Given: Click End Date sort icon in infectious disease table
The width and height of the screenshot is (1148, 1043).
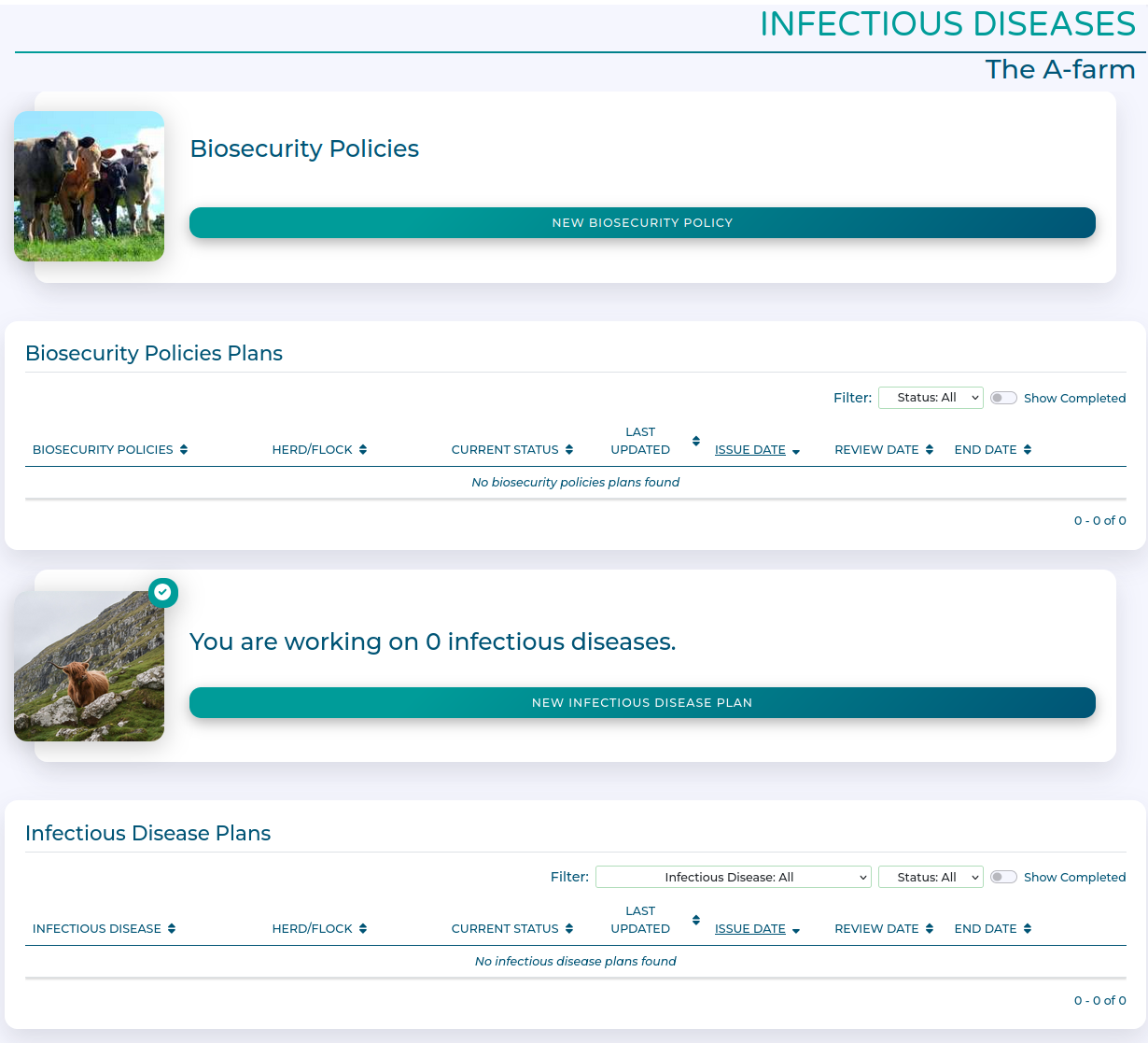Looking at the screenshot, I should coord(1028,929).
